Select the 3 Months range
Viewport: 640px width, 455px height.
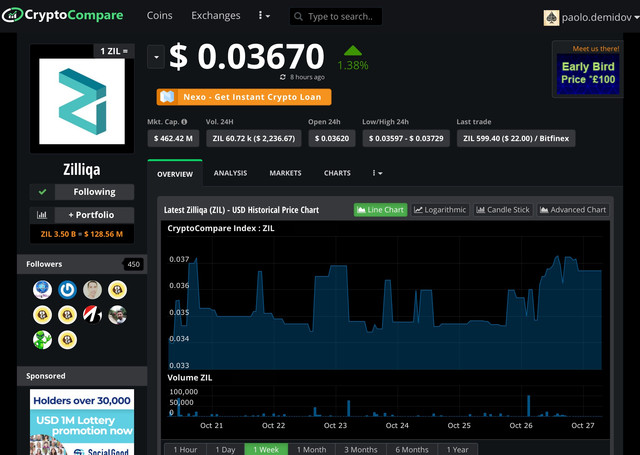point(360,449)
